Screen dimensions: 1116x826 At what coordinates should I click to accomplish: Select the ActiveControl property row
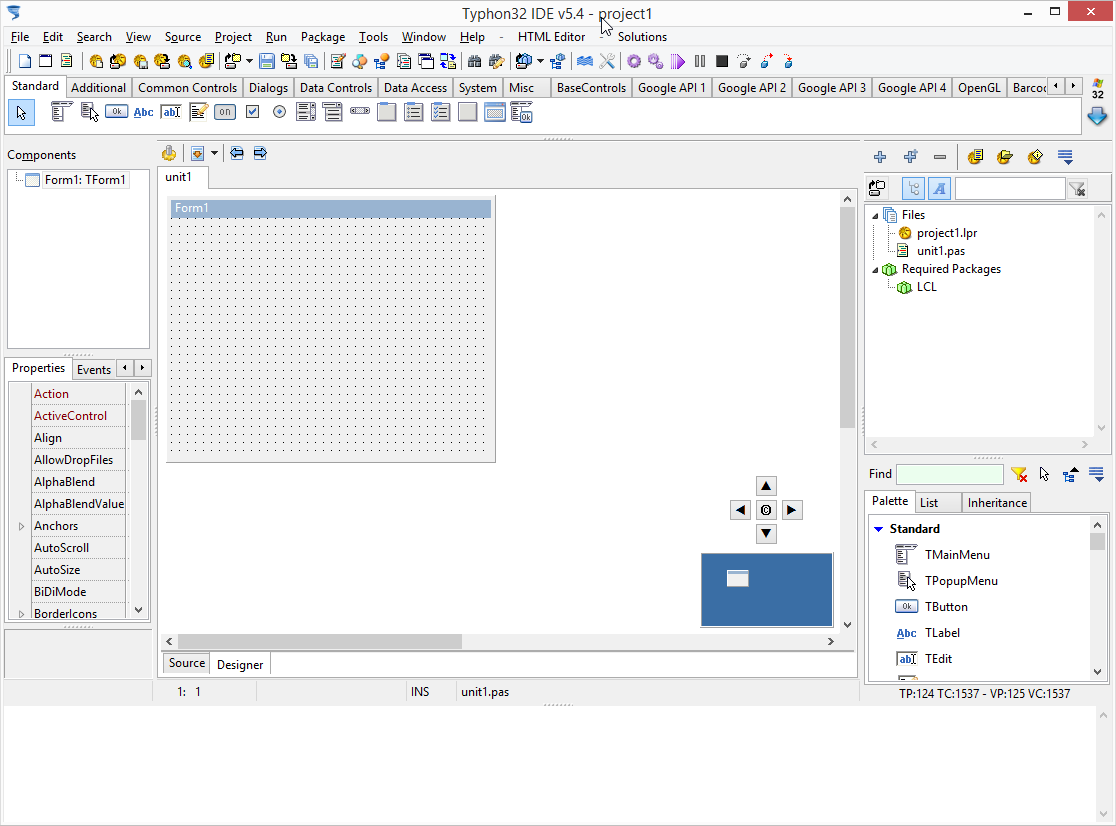coord(79,416)
